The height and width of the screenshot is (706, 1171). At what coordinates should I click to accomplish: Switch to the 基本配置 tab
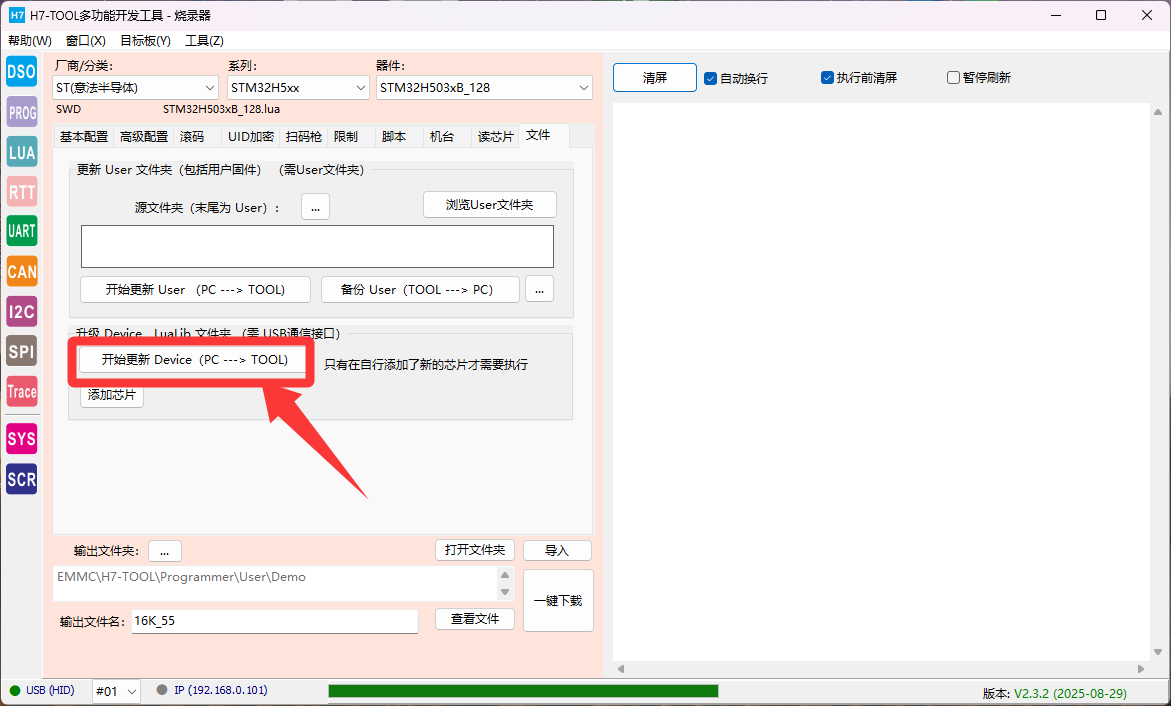[84, 137]
